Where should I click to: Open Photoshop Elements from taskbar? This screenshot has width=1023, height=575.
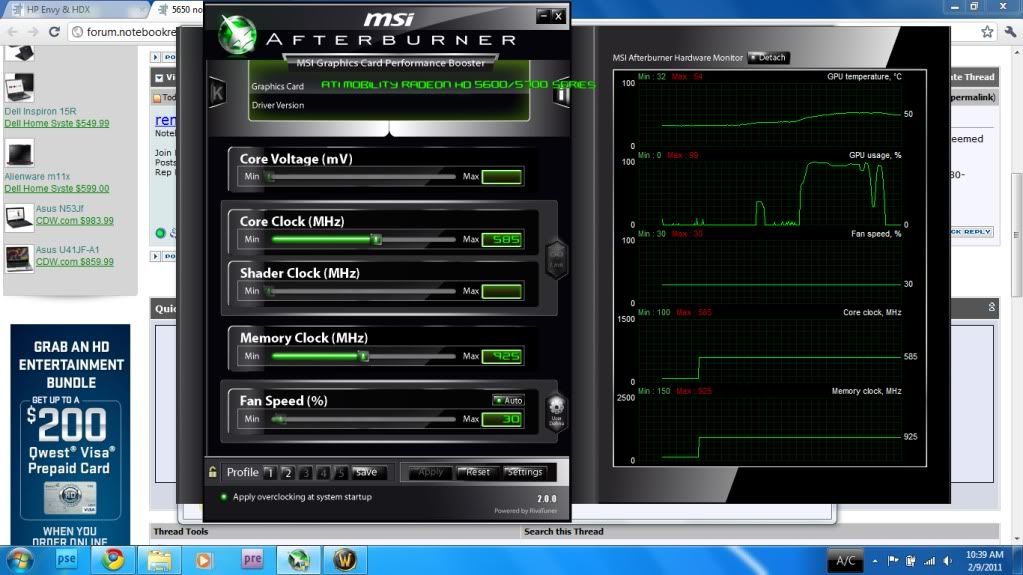coord(66,560)
